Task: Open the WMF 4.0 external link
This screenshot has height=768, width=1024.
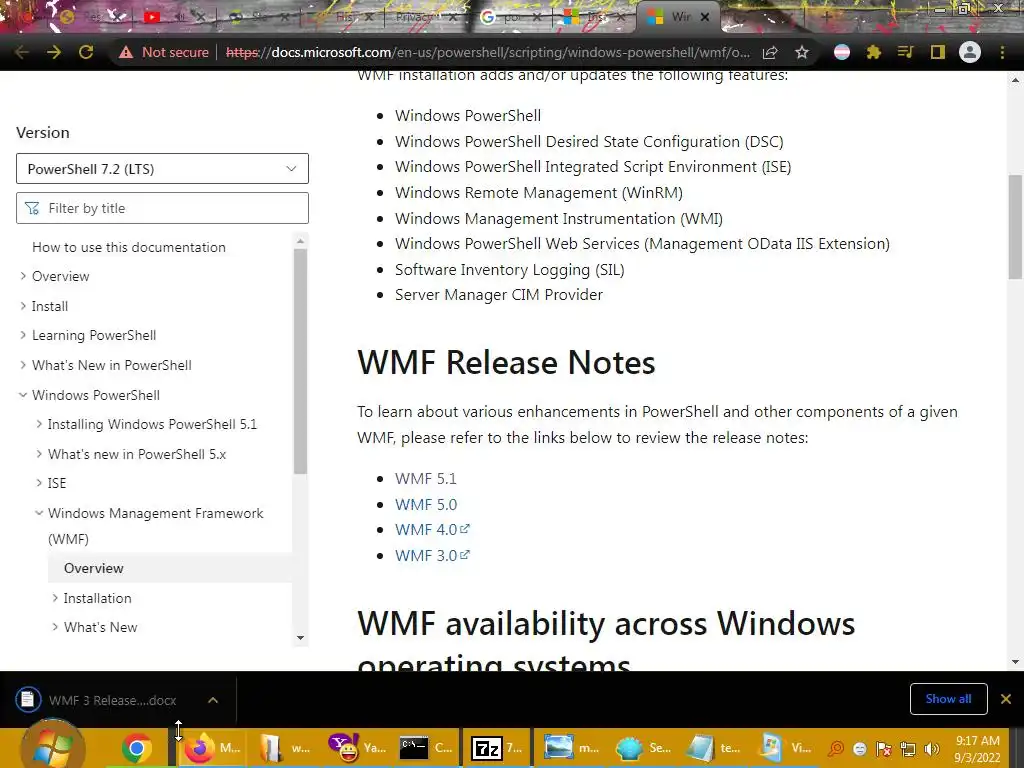Action: click(432, 530)
